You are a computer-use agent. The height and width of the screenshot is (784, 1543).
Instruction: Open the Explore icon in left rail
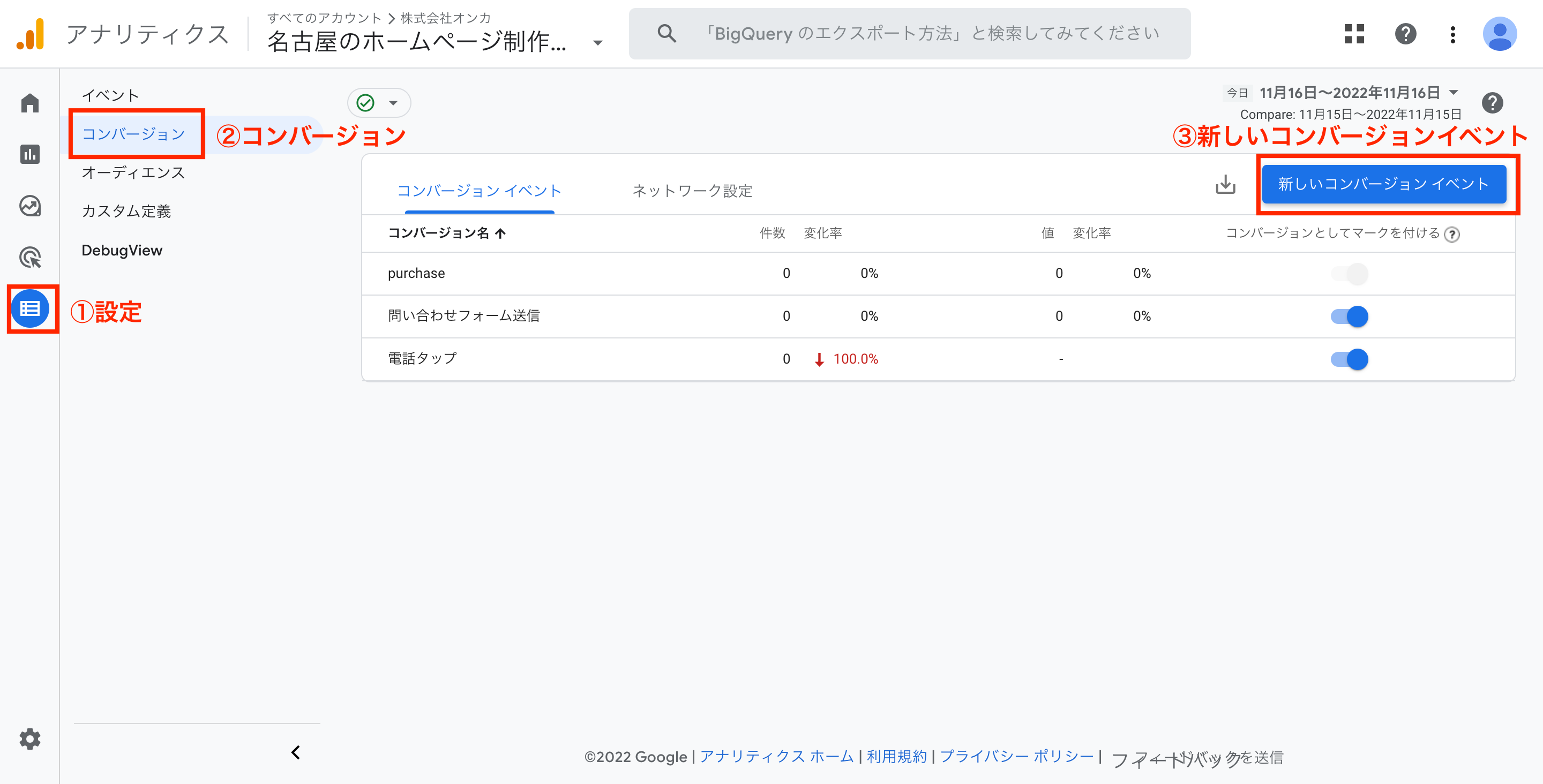click(30, 206)
